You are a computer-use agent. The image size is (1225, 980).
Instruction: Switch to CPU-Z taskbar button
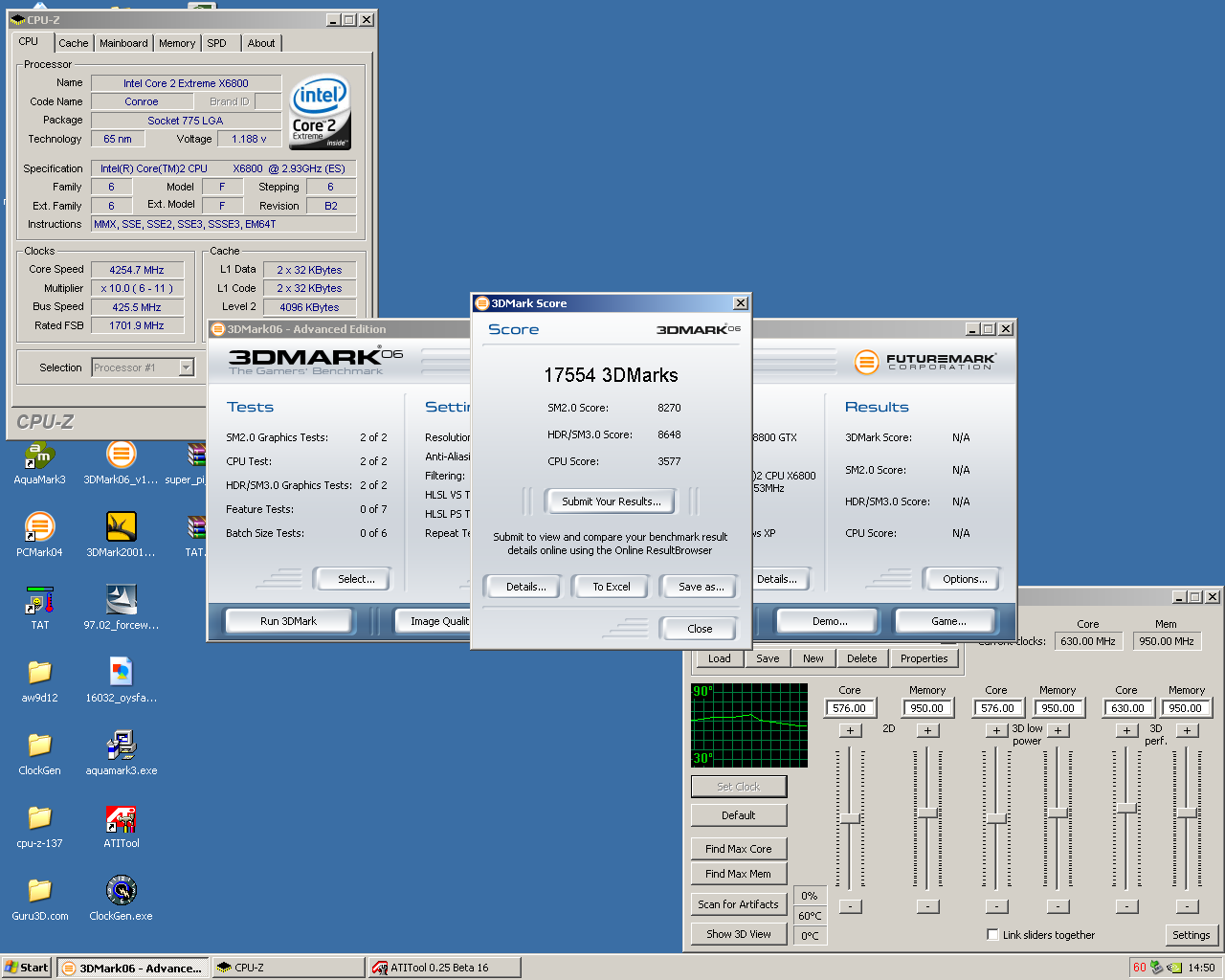[288, 968]
